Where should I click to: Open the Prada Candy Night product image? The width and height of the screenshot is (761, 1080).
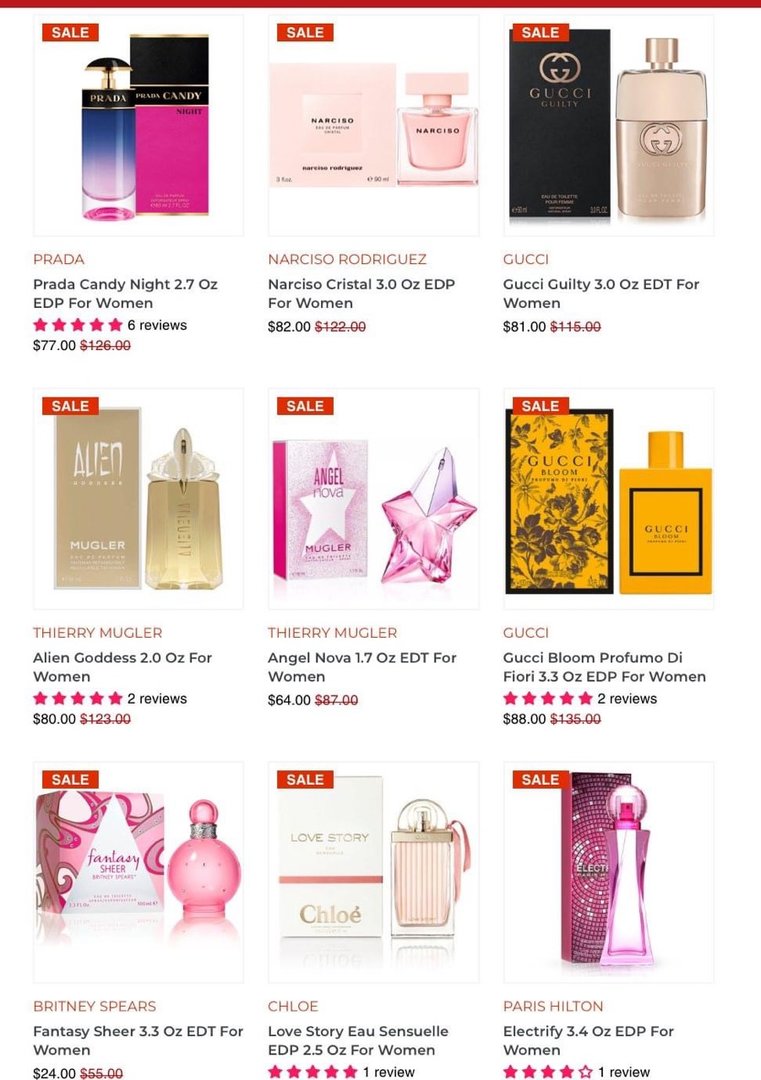[138, 125]
